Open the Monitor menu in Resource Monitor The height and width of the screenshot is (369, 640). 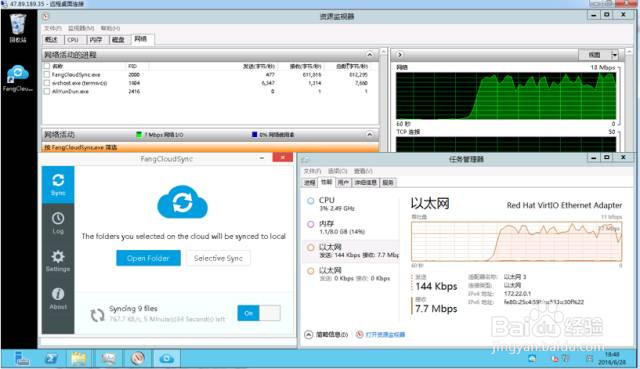(x=81, y=28)
